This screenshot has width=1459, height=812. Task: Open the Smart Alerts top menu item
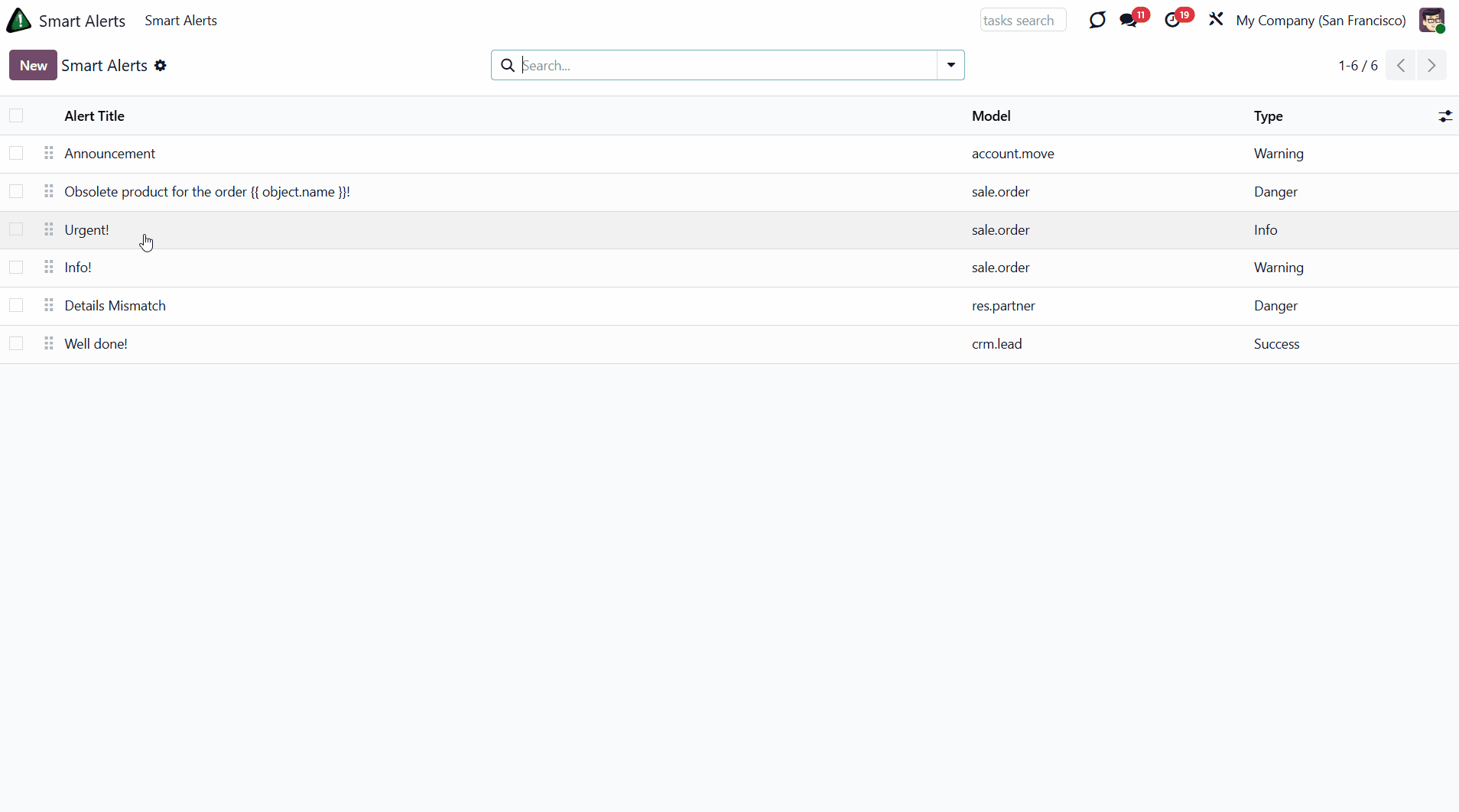[x=180, y=21]
